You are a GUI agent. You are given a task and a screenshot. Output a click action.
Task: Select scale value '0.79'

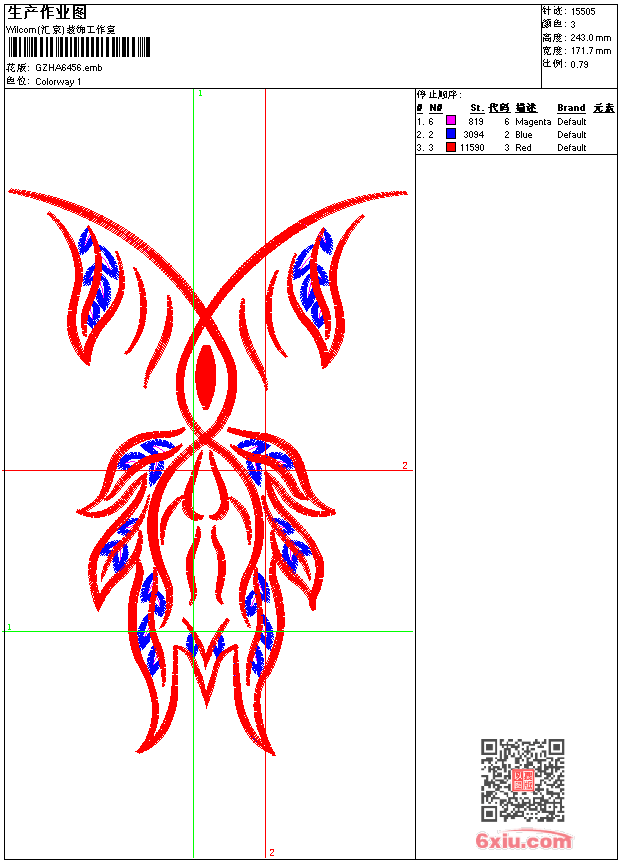579,65
